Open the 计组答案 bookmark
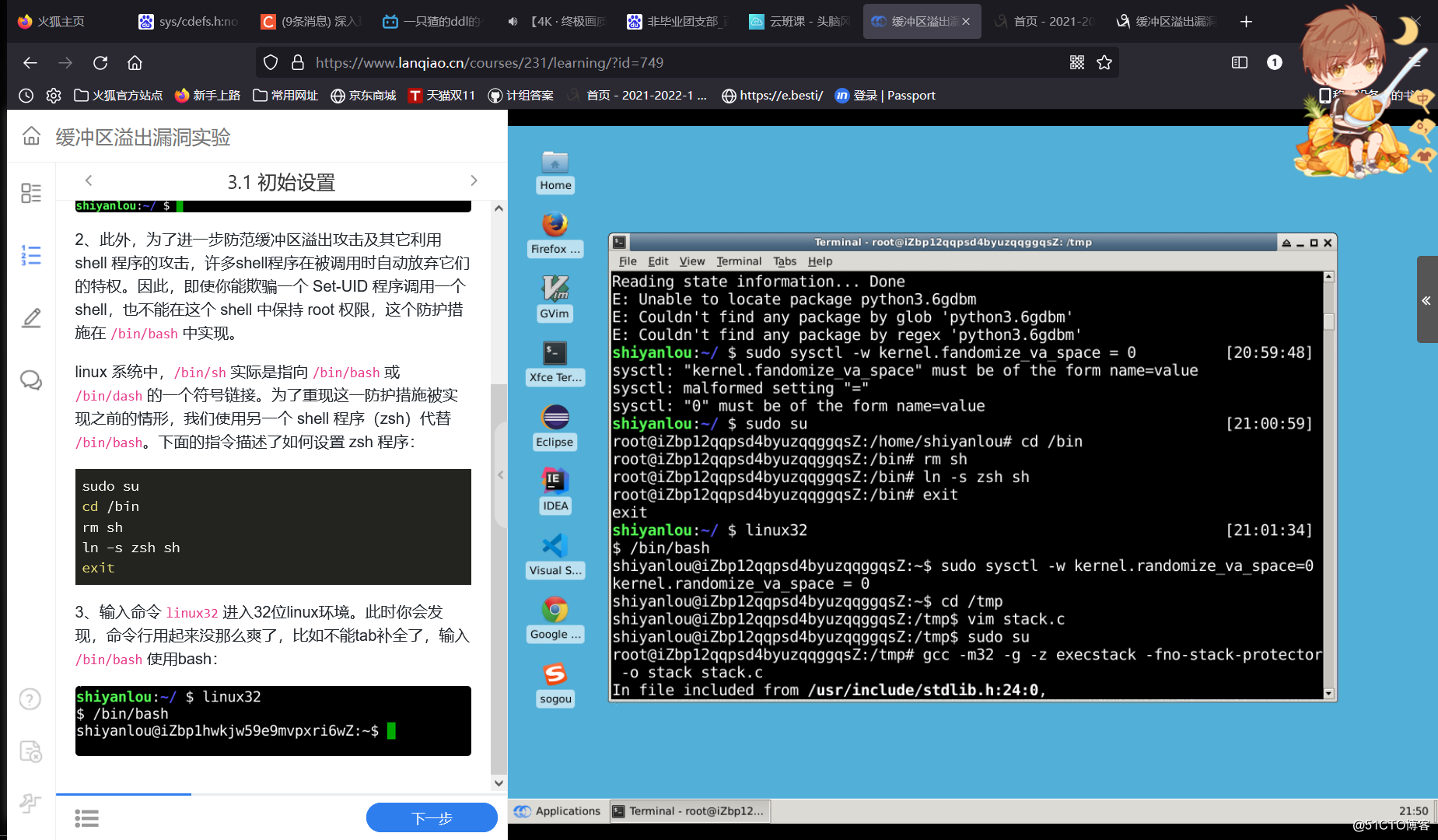The height and width of the screenshot is (840, 1438). click(520, 95)
